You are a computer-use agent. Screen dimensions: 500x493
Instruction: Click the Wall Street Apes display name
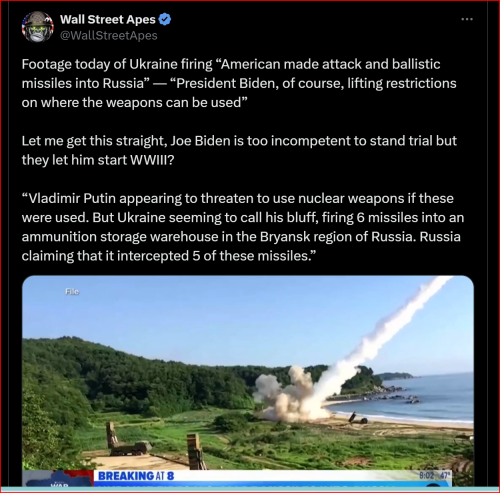108,20
